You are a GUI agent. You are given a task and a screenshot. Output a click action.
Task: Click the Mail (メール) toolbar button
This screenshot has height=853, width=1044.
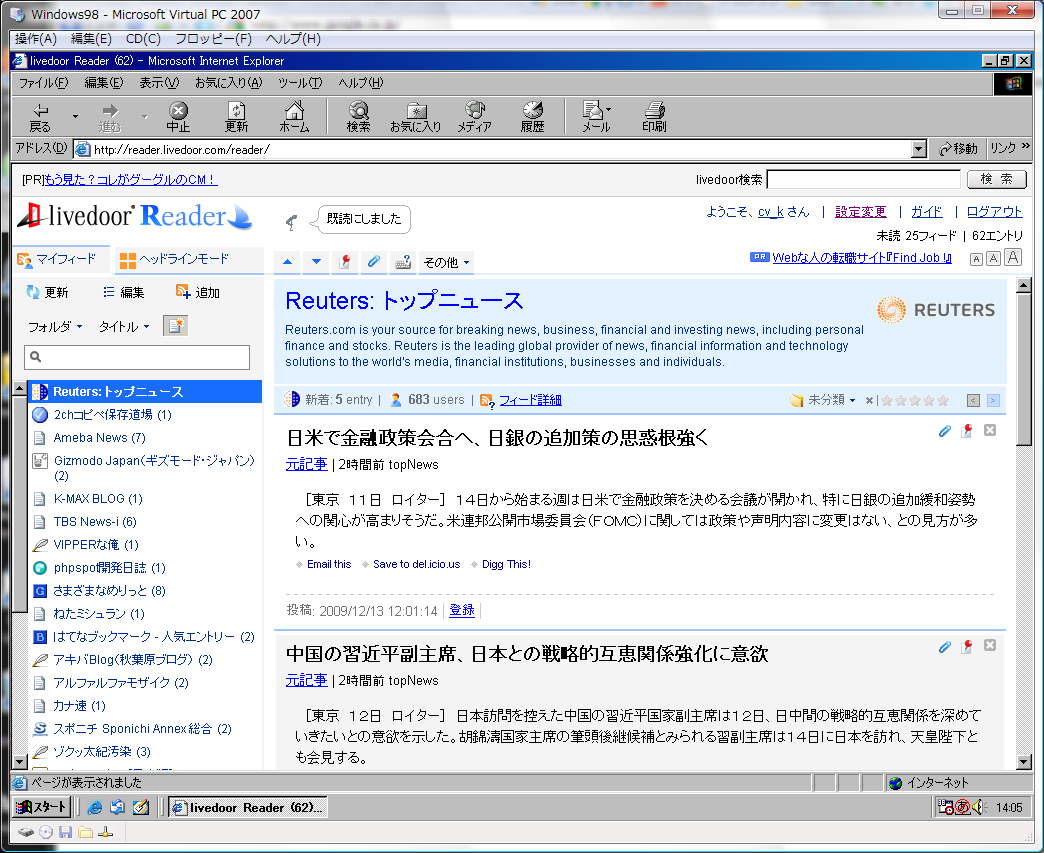[x=593, y=117]
